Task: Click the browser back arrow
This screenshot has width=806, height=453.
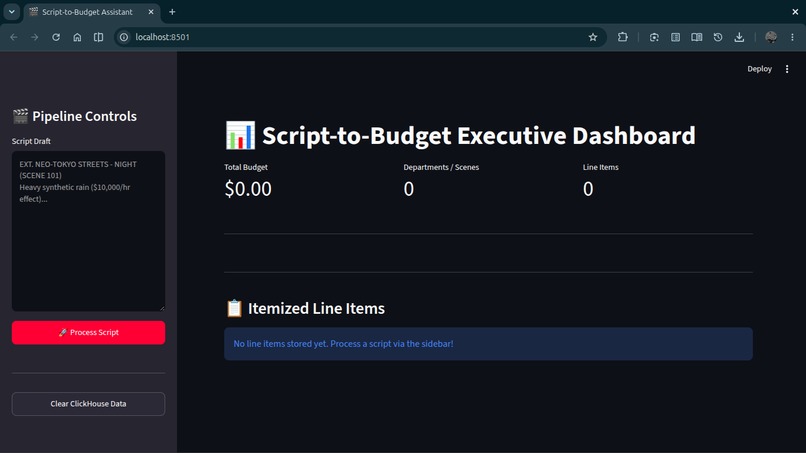Action: (x=14, y=37)
